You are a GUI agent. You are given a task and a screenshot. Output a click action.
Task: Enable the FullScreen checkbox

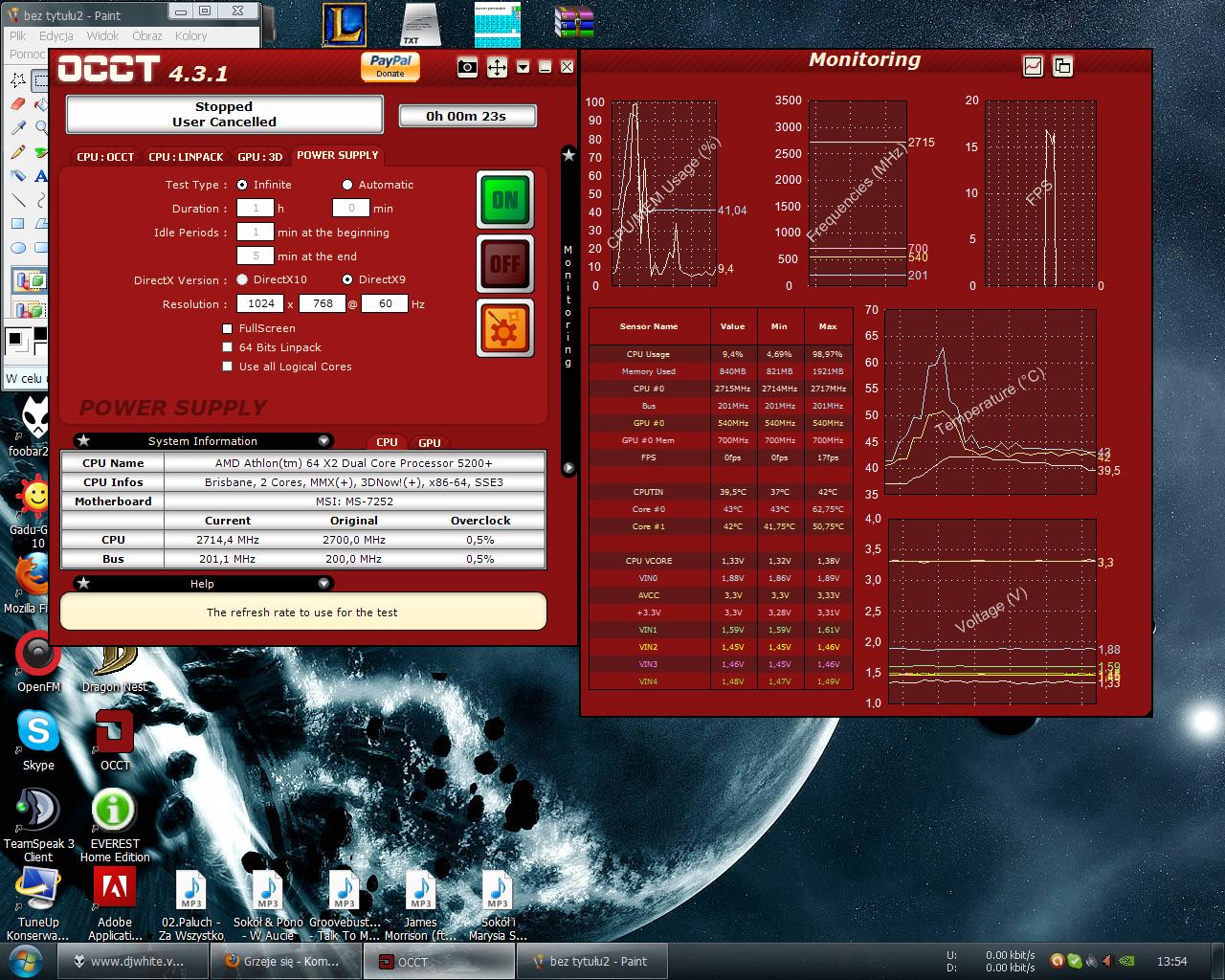click(228, 328)
